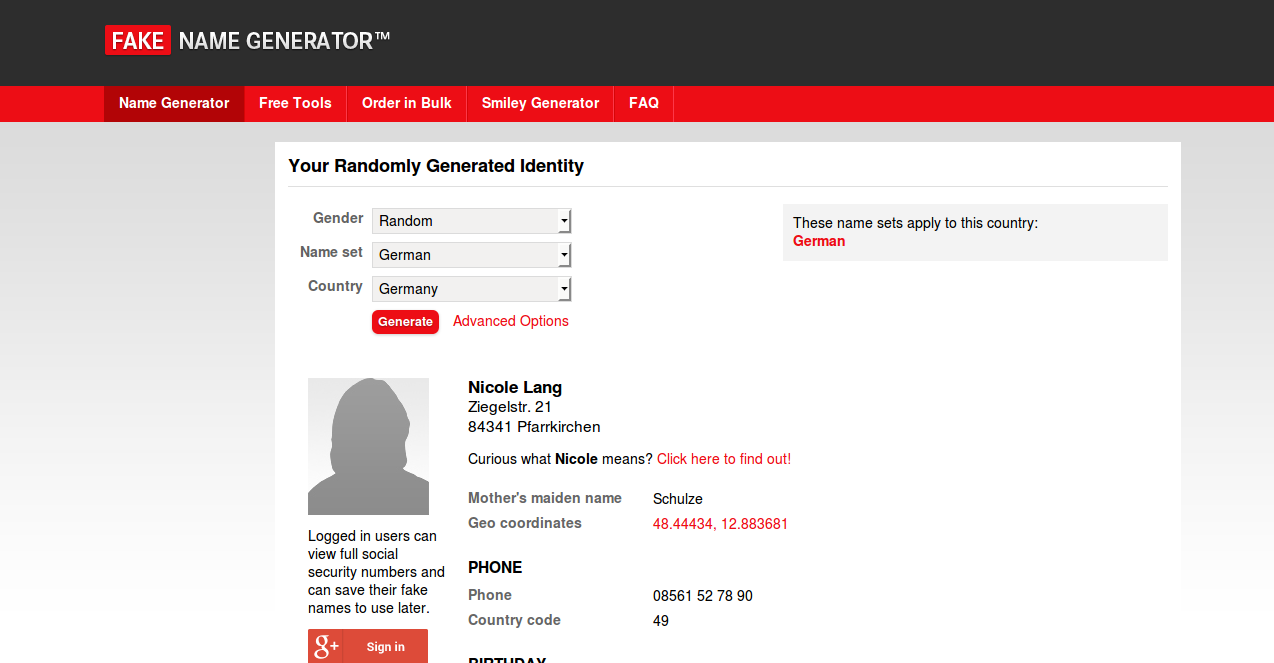This screenshot has width=1274, height=663.
Task: Click the 'Your Randomly Generated Identity' heading
Action: [436, 166]
